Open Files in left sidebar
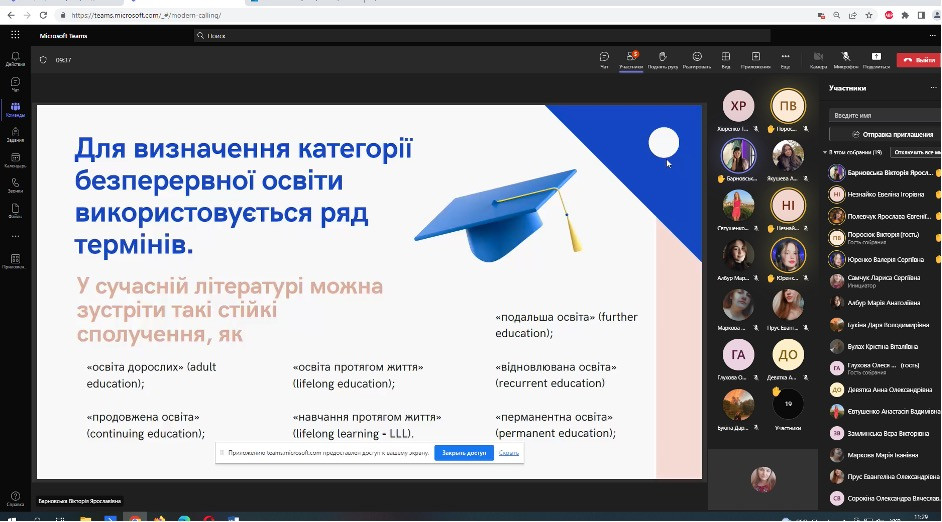The height and width of the screenshot is (522, 942). point(15,210)
